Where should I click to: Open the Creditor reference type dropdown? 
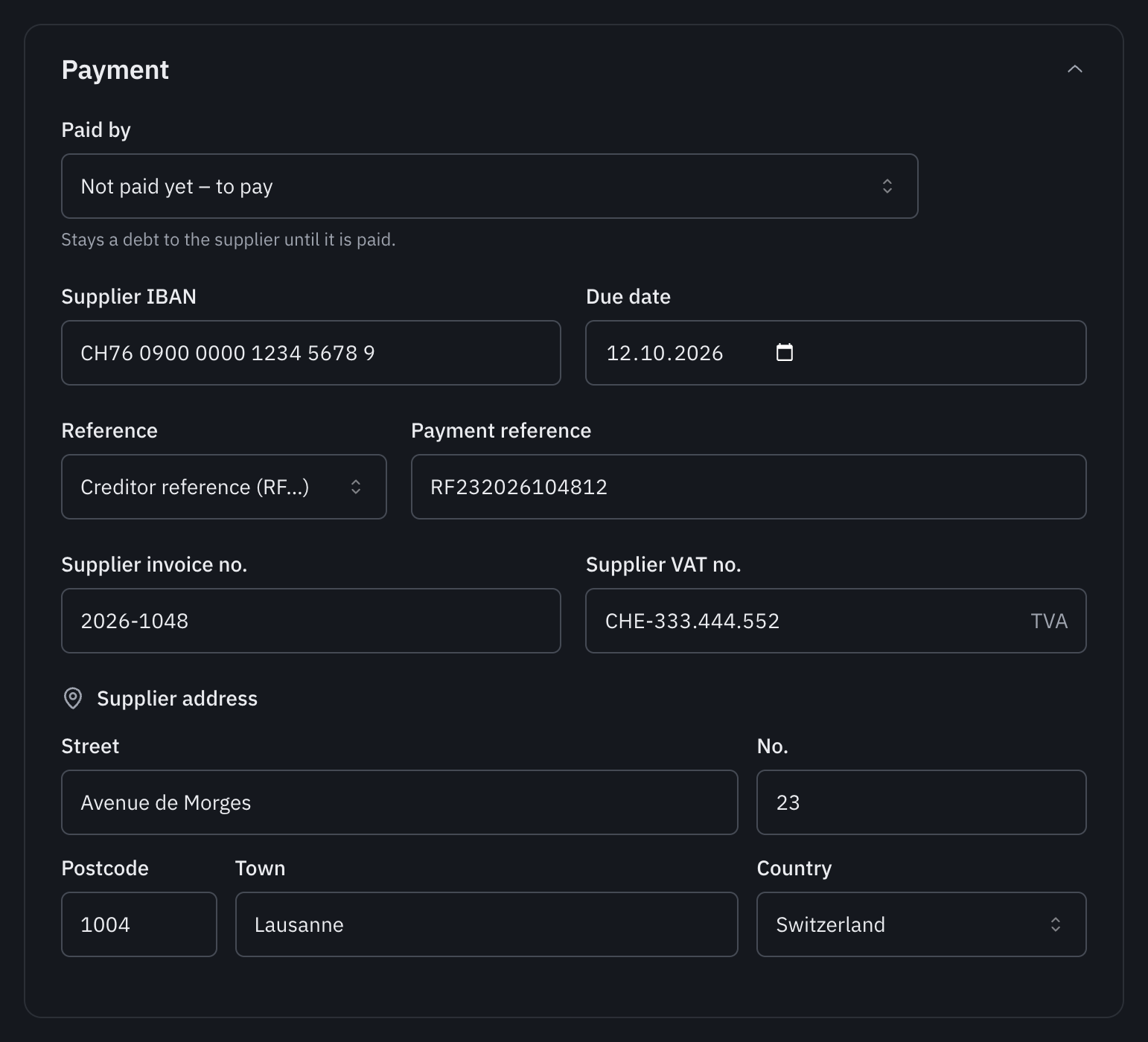(224, 487)
